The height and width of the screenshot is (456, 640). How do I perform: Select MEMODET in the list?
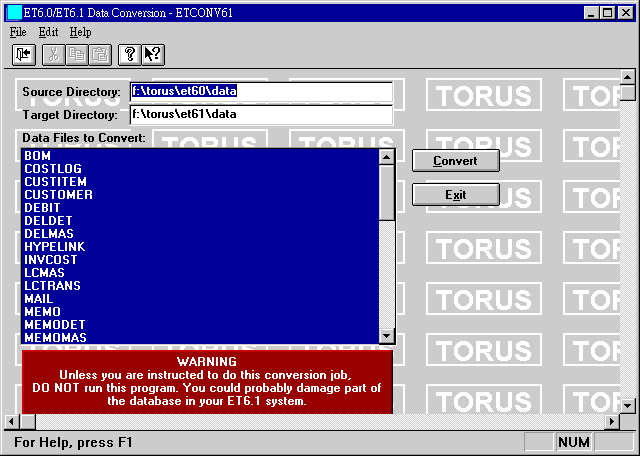[200, 325]
